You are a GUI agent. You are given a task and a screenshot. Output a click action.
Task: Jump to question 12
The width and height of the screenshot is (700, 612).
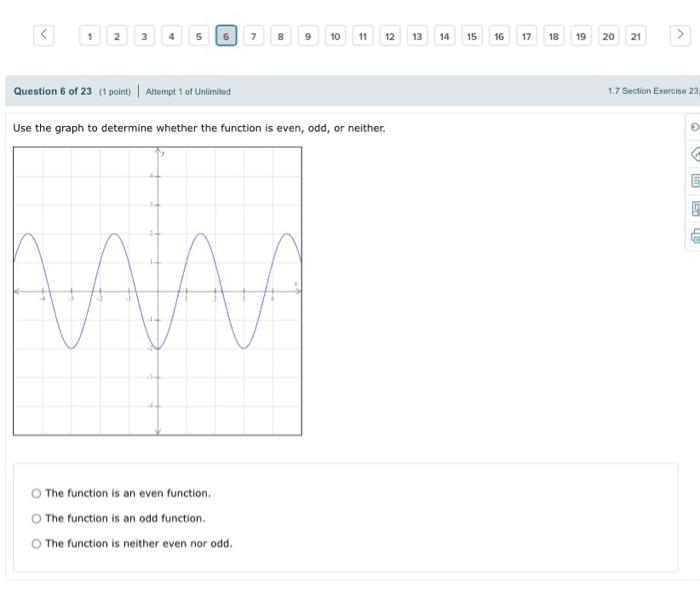[390, 36]
